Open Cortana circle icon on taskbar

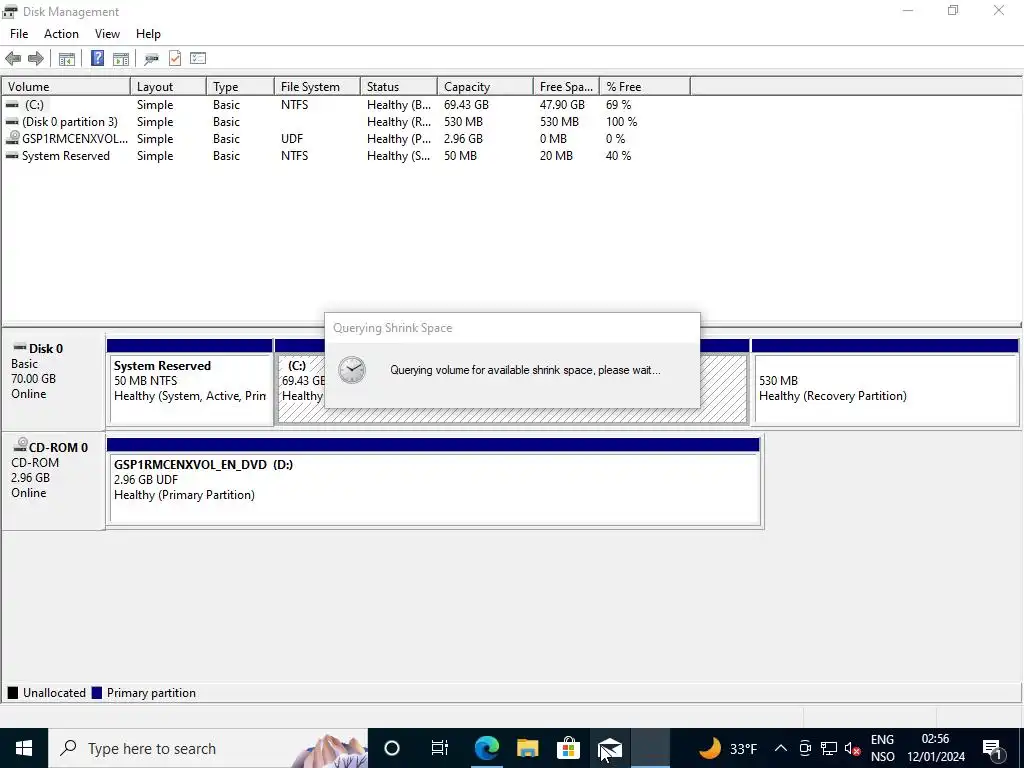point(392,748)
